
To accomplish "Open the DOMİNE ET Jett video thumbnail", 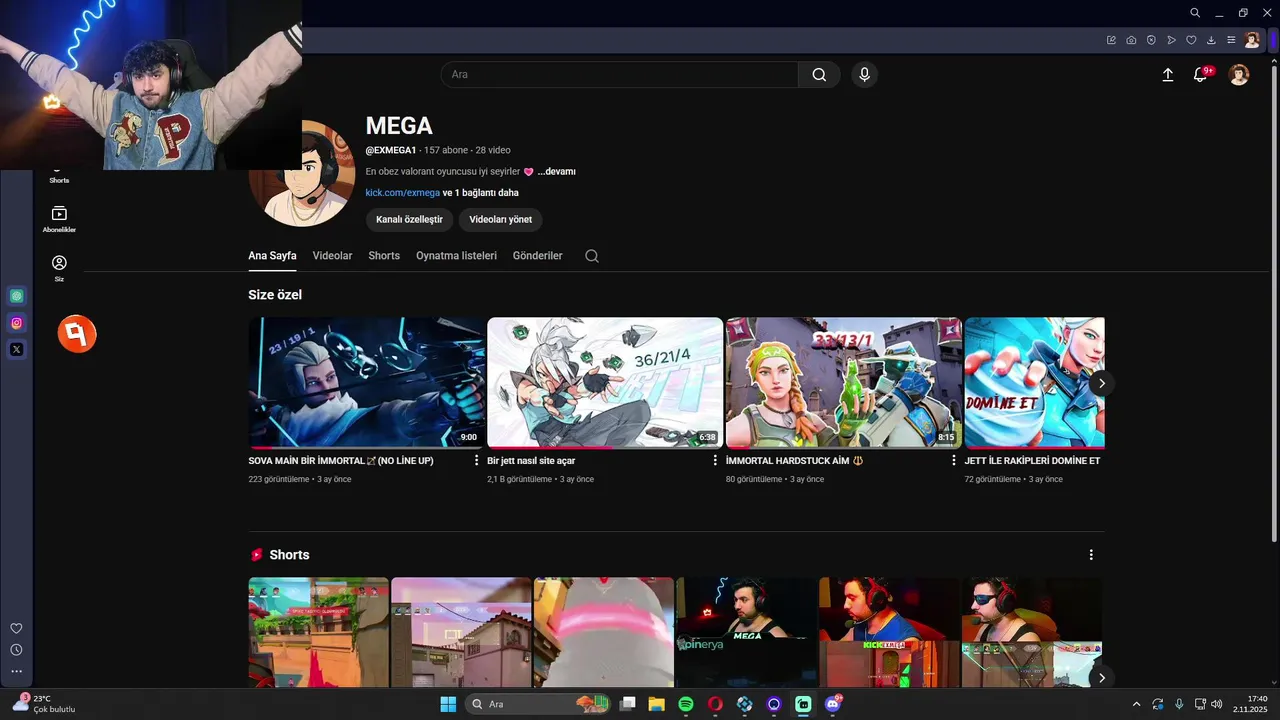I will click(1034, 383).
